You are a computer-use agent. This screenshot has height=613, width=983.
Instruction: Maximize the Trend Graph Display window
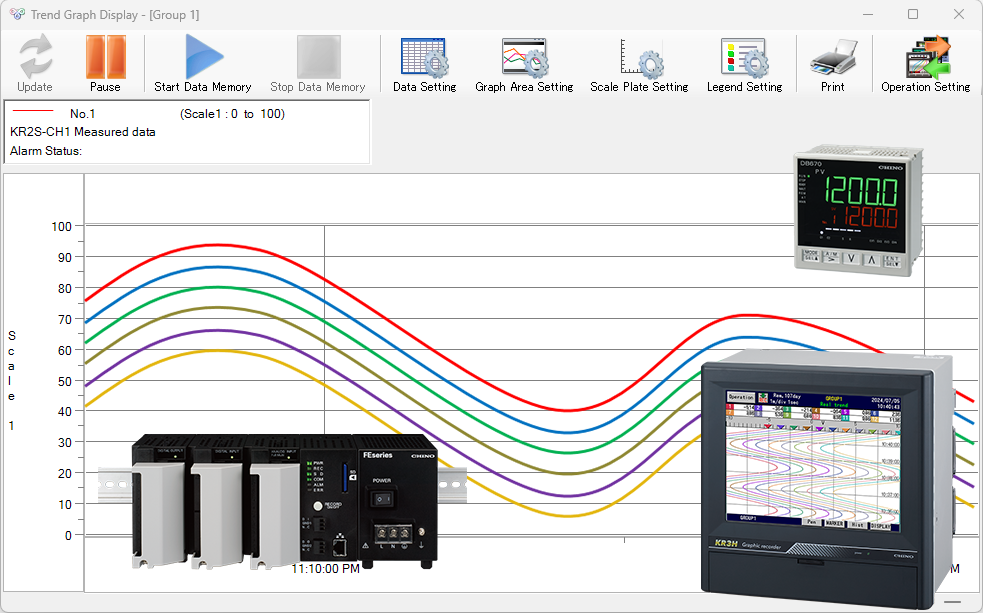tap(913, 14)
